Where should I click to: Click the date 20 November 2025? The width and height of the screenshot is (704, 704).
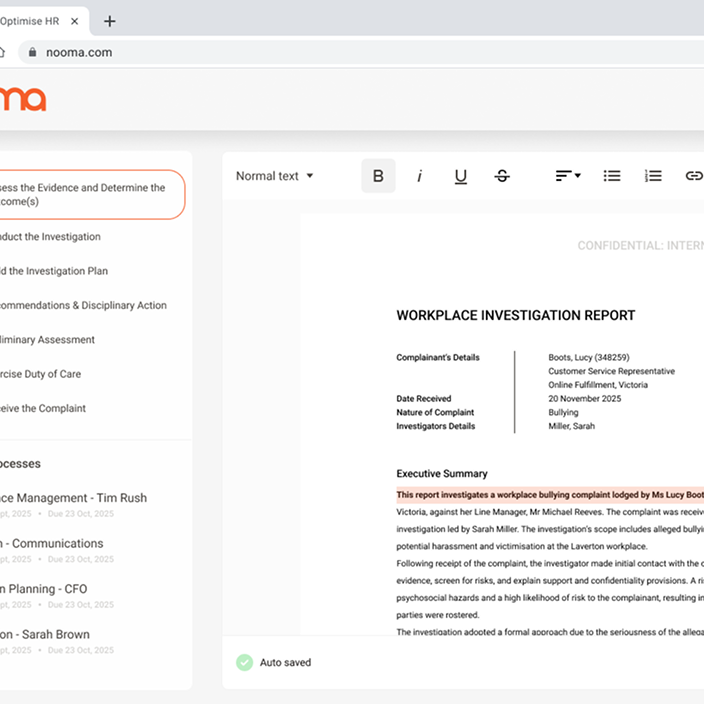click(585, 399)
